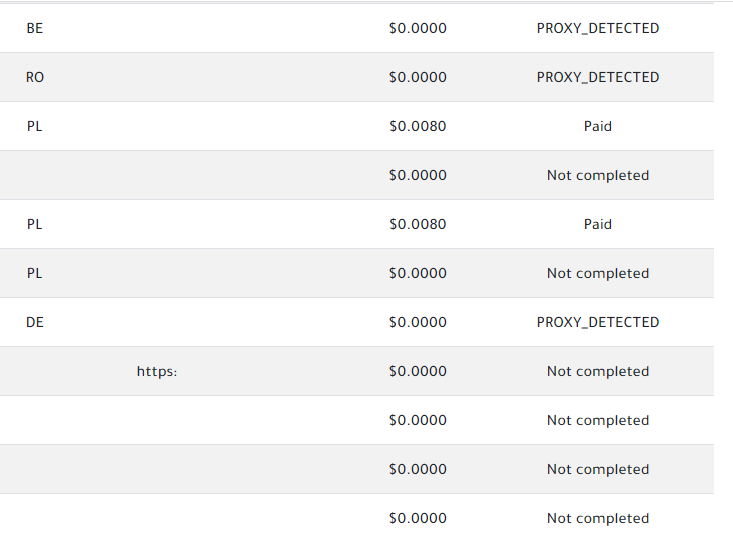Click the first Not completed status
Screen dimensions: 733x540
[x=598, y=175]
